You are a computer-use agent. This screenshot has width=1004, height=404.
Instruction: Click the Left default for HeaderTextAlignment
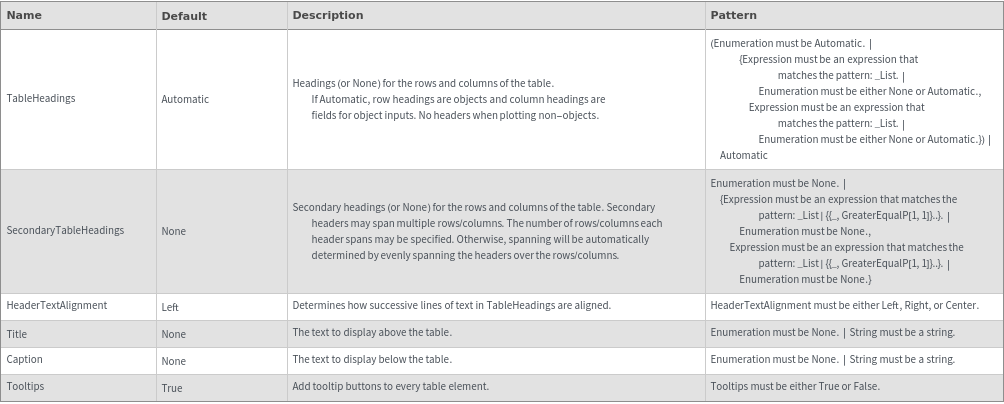click(170, 307)
